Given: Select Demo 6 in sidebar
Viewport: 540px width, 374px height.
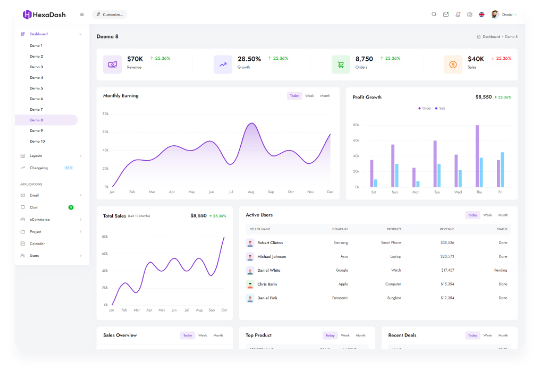Looking at the screenshot, I should point(36,99).
